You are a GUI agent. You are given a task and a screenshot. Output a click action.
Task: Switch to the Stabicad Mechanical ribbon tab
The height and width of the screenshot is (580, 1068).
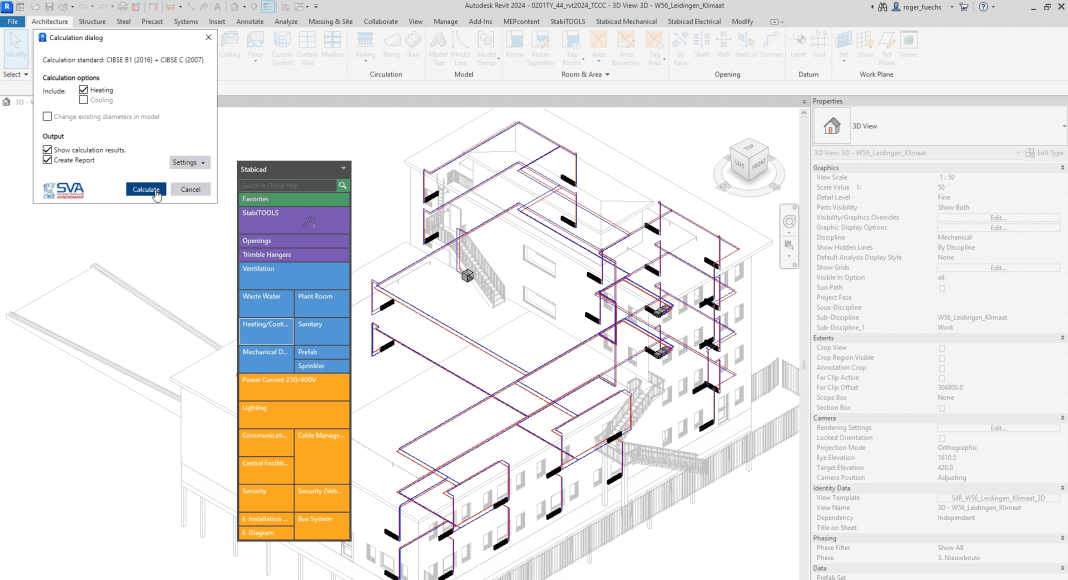coord(627,21)
